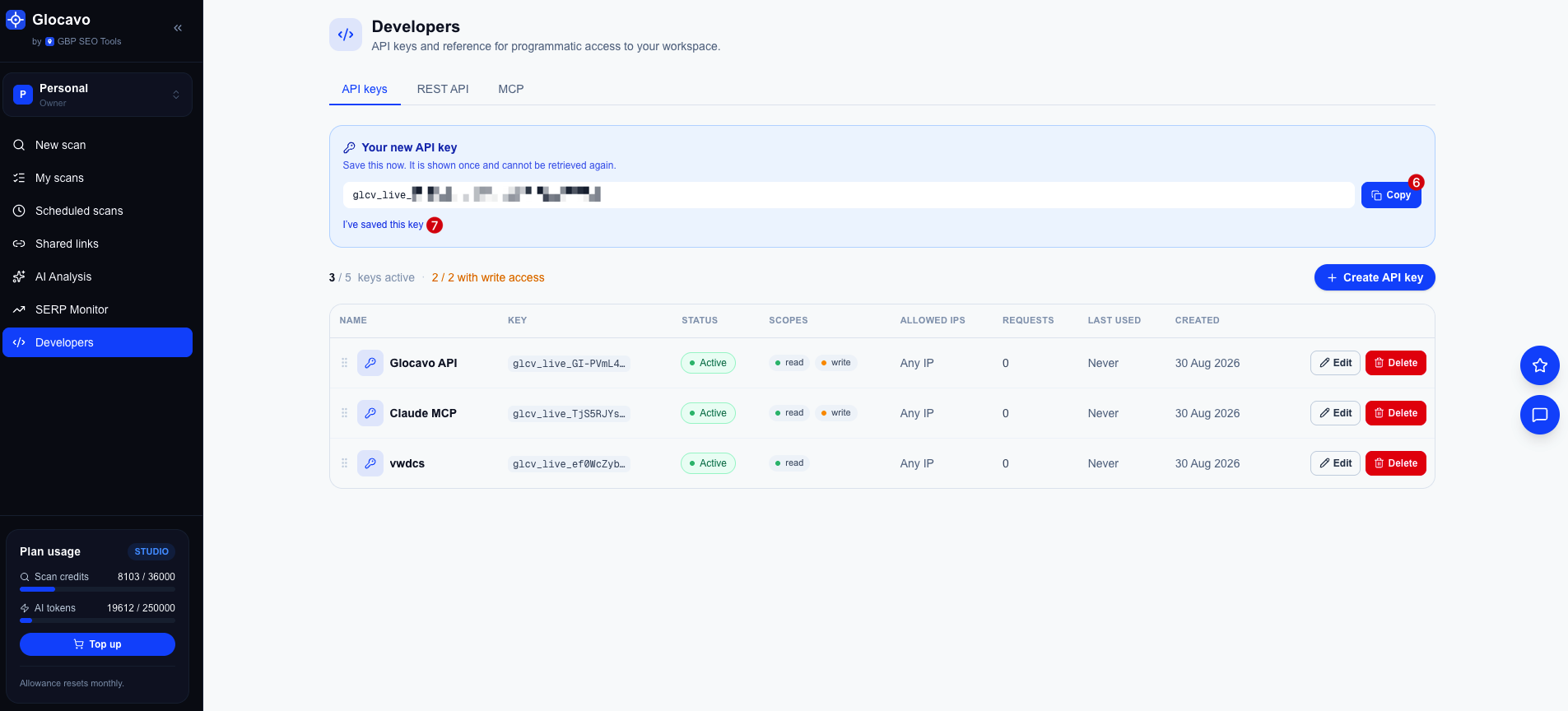Click the key icon beside Claude MCP
Screen dimensions: 1568x711
click(370, 413)
